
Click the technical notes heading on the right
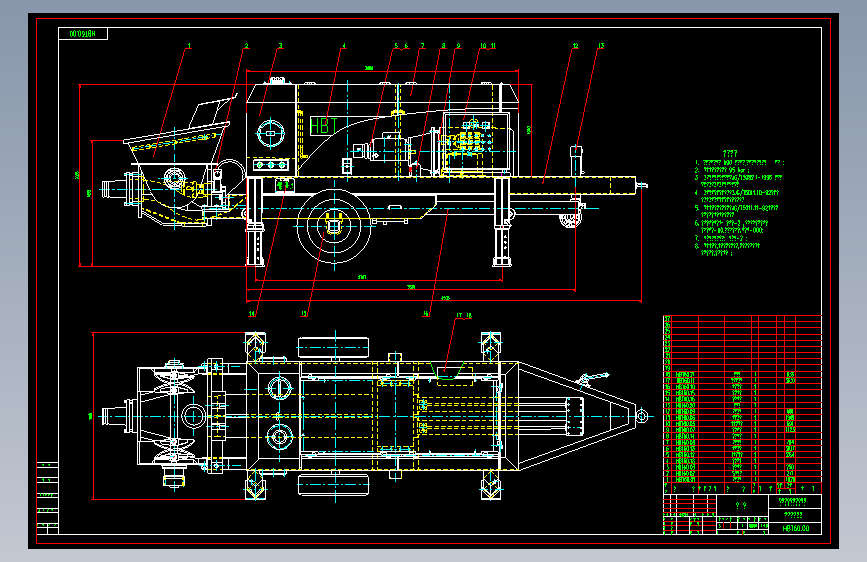[x=730, y=153]
